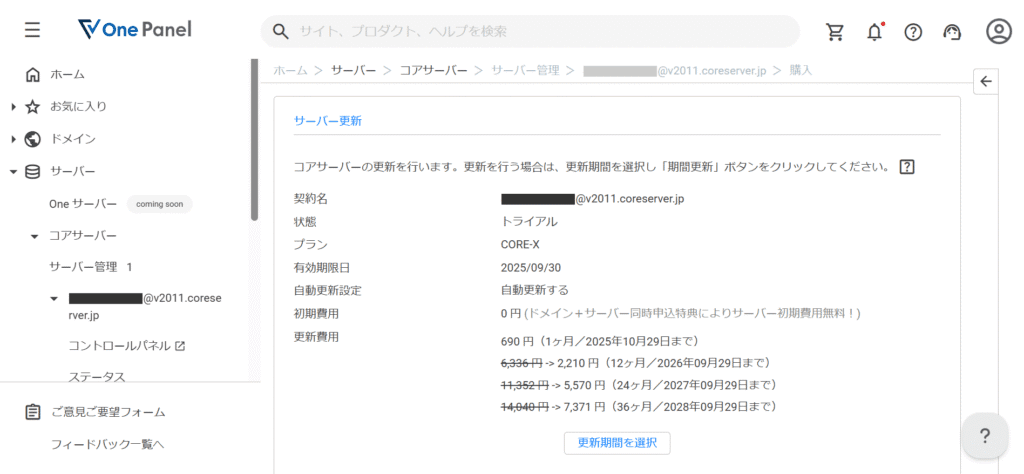1024x474 pixels.
Task: Collapse the コアサーバー submenu
Action: coord(34,236)
